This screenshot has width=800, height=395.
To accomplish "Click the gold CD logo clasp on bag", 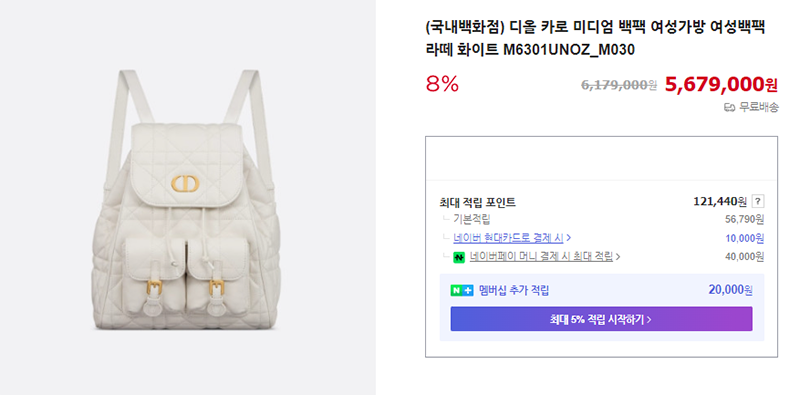I will click(x=185, y=183).
